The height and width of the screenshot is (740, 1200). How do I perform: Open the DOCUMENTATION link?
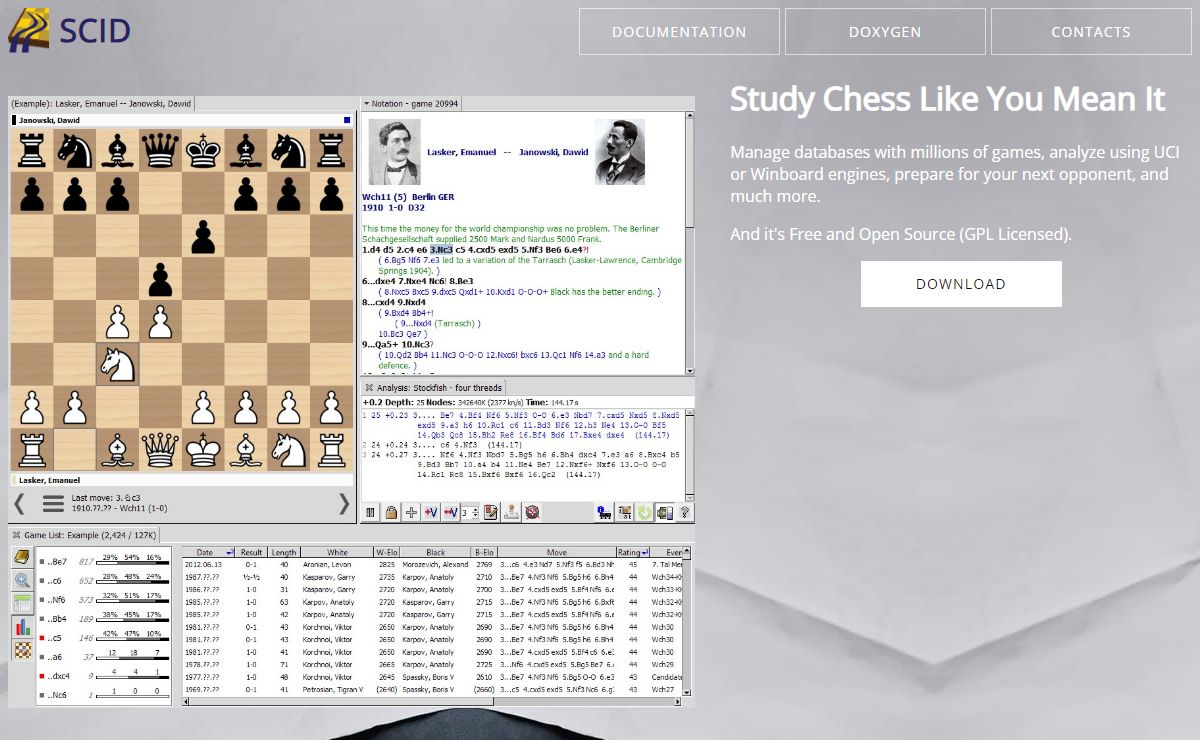pyautogui.click(x=679, y=32)
